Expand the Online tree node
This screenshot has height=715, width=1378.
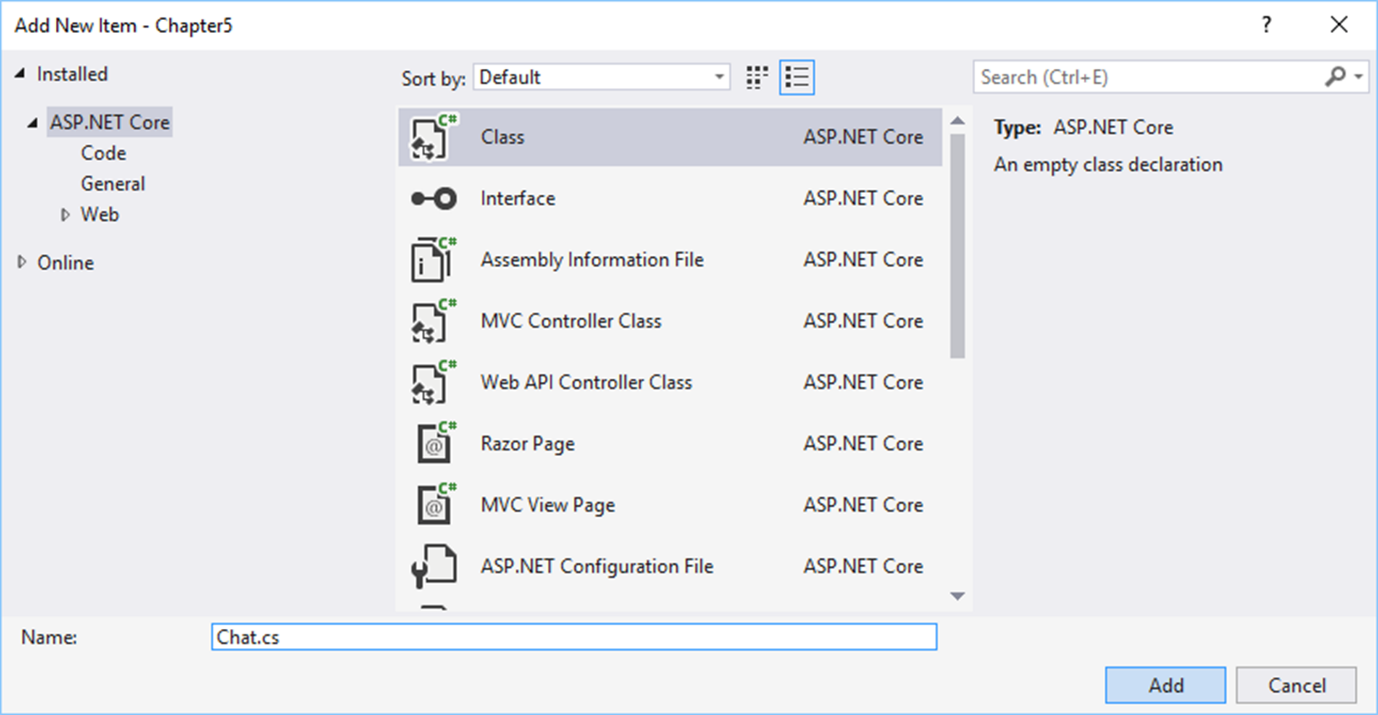coord(21,262)
